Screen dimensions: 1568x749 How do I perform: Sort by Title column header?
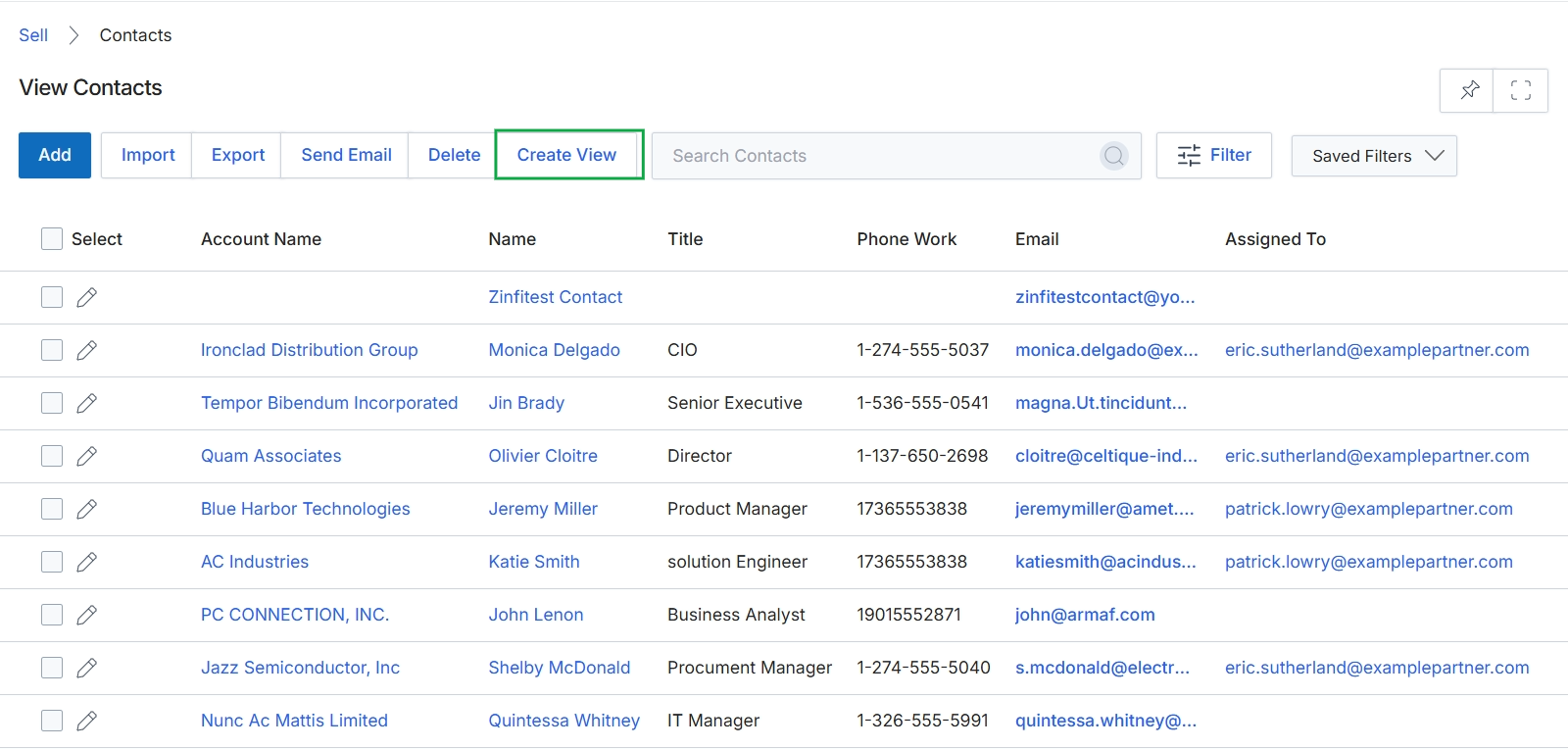click(685, 239)
